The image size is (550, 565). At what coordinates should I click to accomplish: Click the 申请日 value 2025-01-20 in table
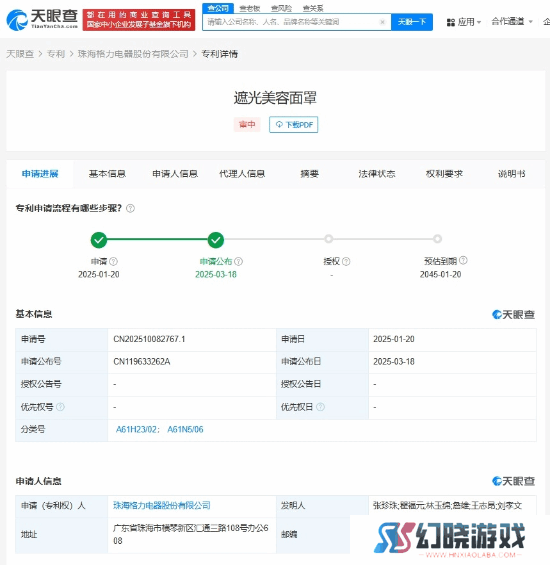coord(394,339)
